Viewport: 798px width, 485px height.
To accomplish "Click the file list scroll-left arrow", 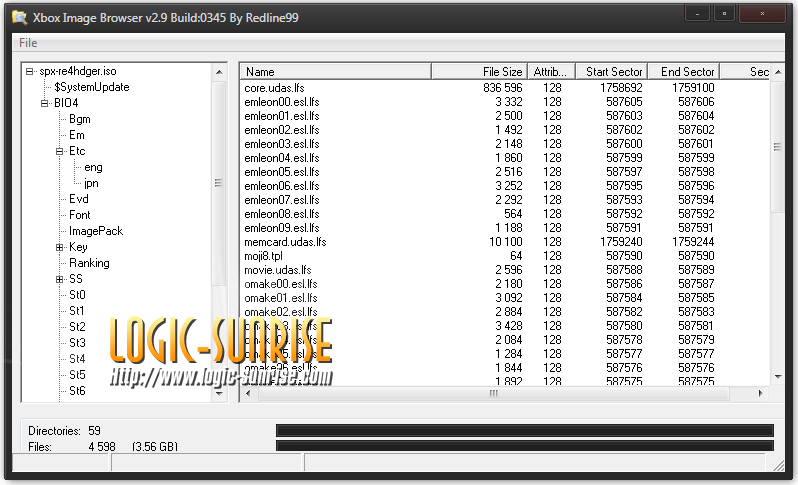I will pos(248,393).
